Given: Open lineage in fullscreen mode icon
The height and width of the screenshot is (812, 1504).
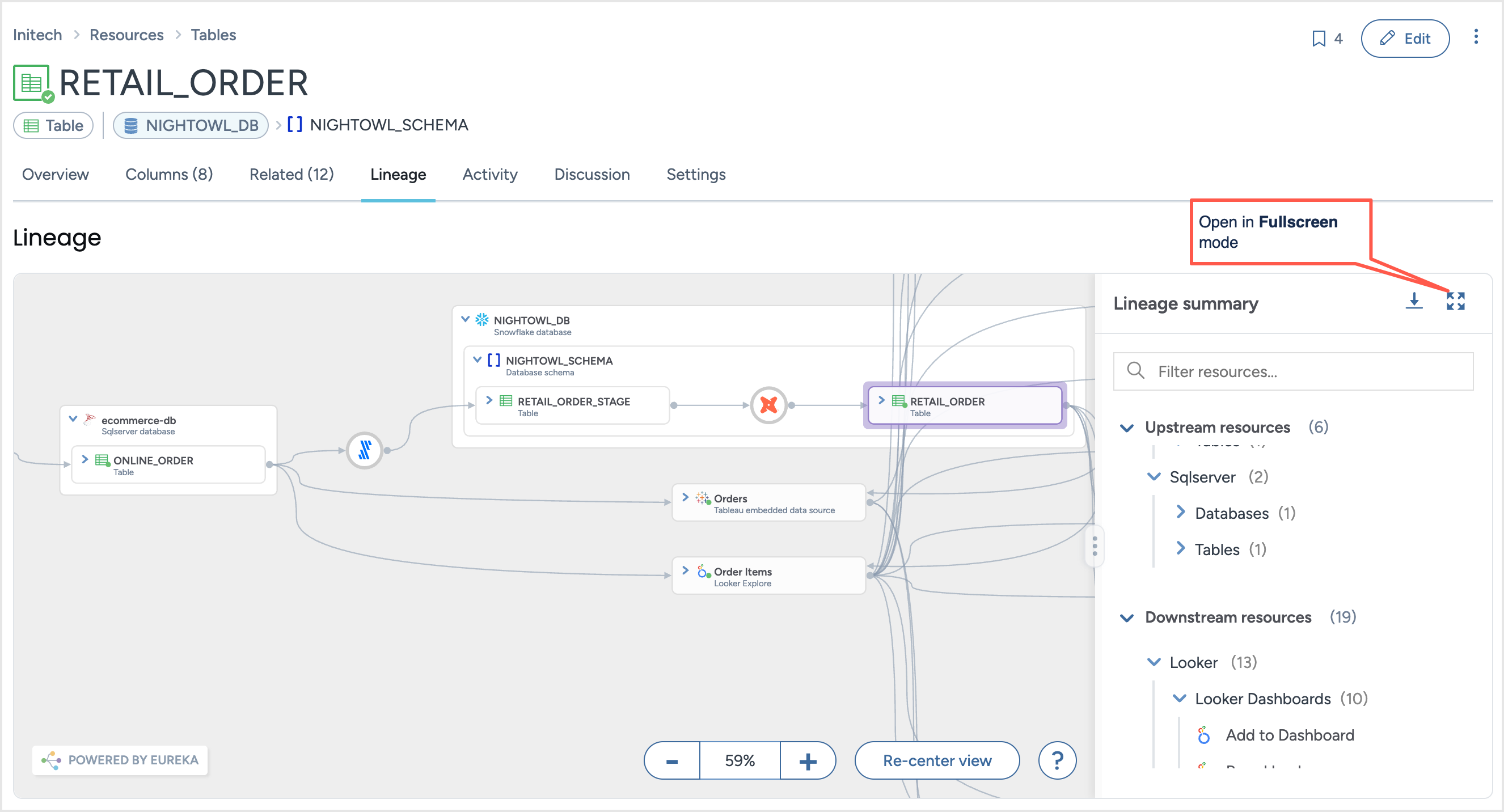Looking at the screenshot, I should pos(1455,301).
